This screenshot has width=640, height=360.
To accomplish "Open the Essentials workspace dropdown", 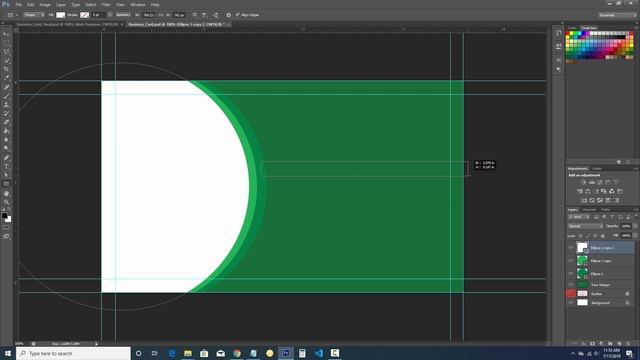I will tap(617, 15).
